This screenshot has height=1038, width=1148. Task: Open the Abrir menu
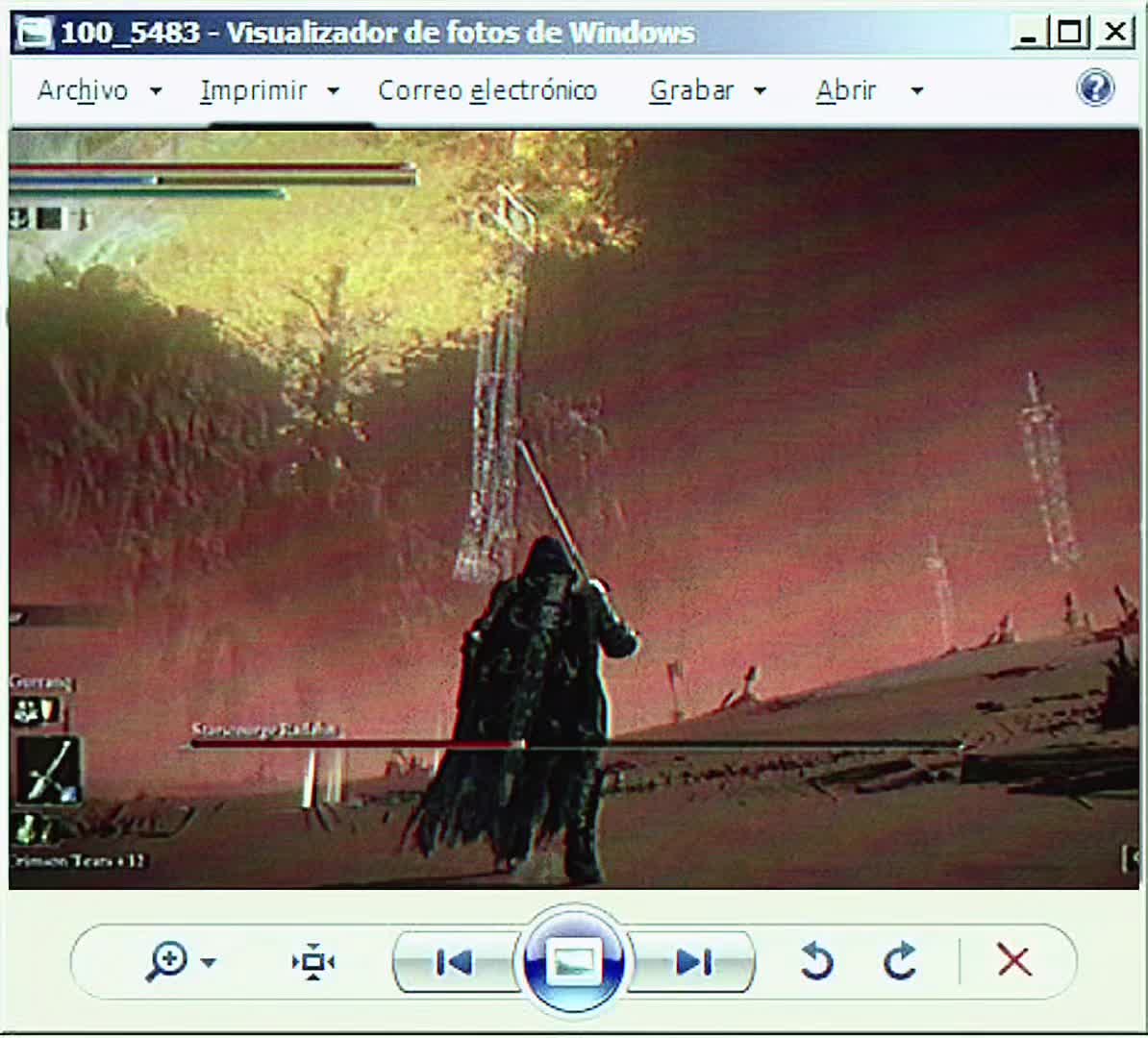click(x=846, y=90)
